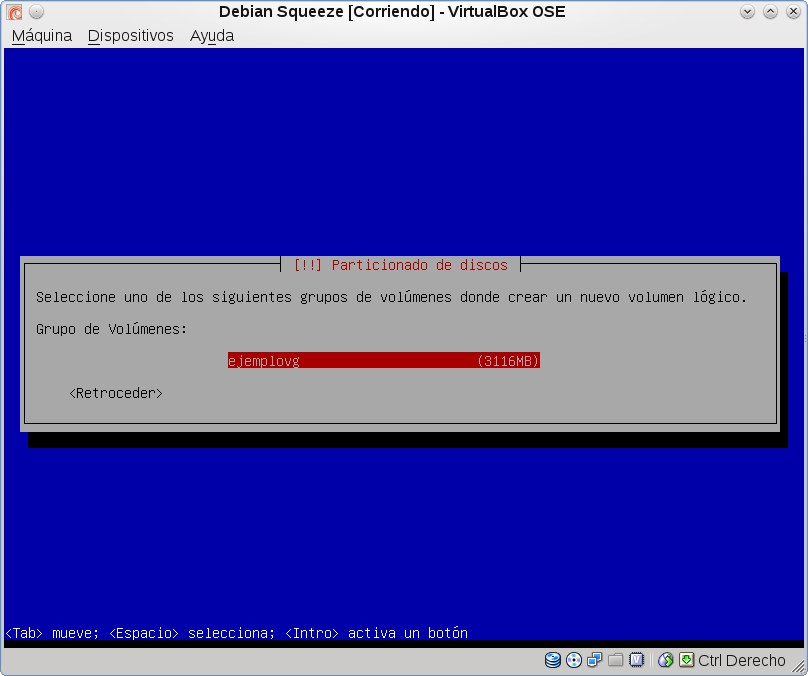Click the round sticky button in title bar

36,11
